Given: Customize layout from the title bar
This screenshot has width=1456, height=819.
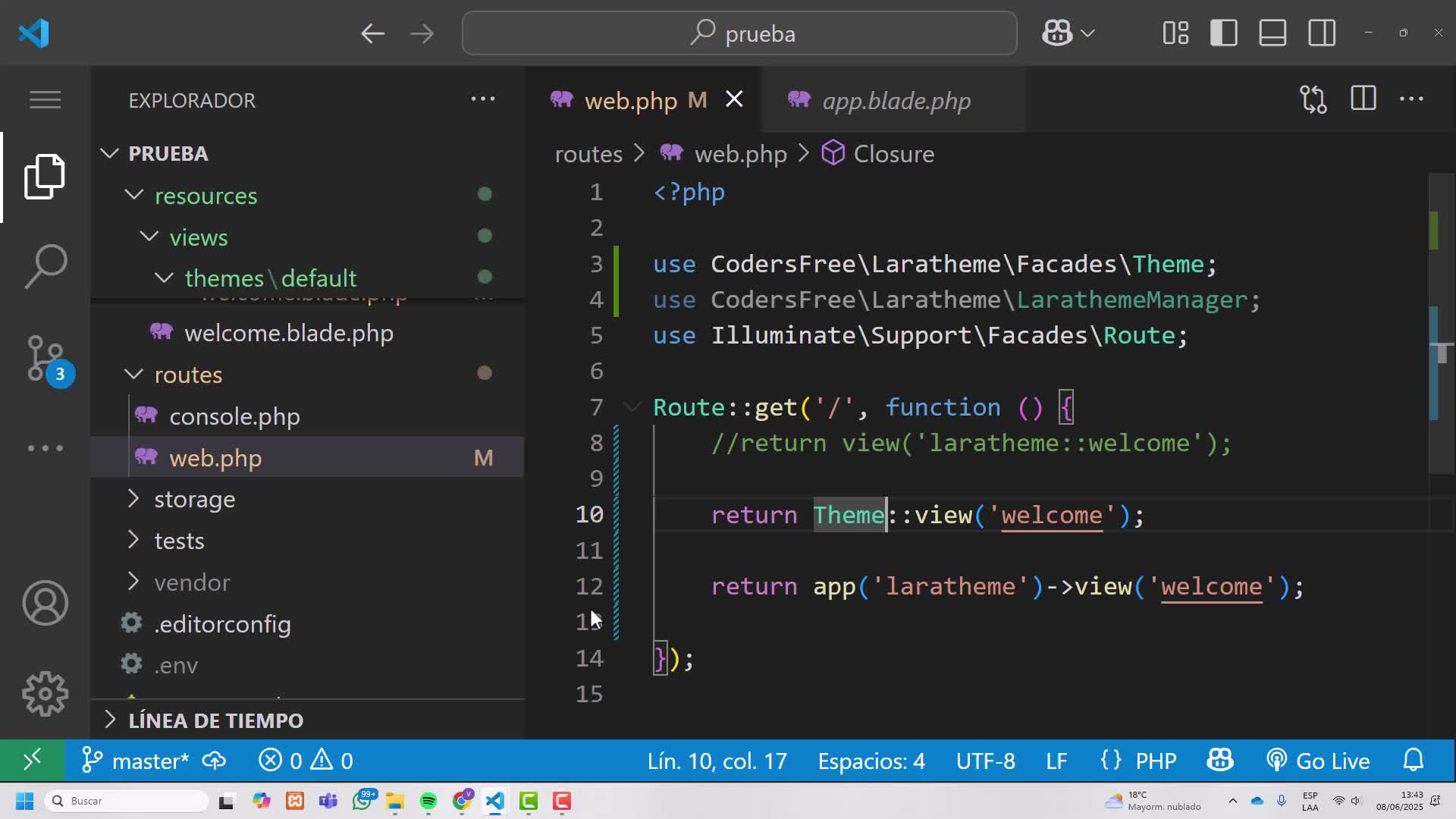Looking at the screenshot, I should pyautogui.click(x=1175, y=33).
